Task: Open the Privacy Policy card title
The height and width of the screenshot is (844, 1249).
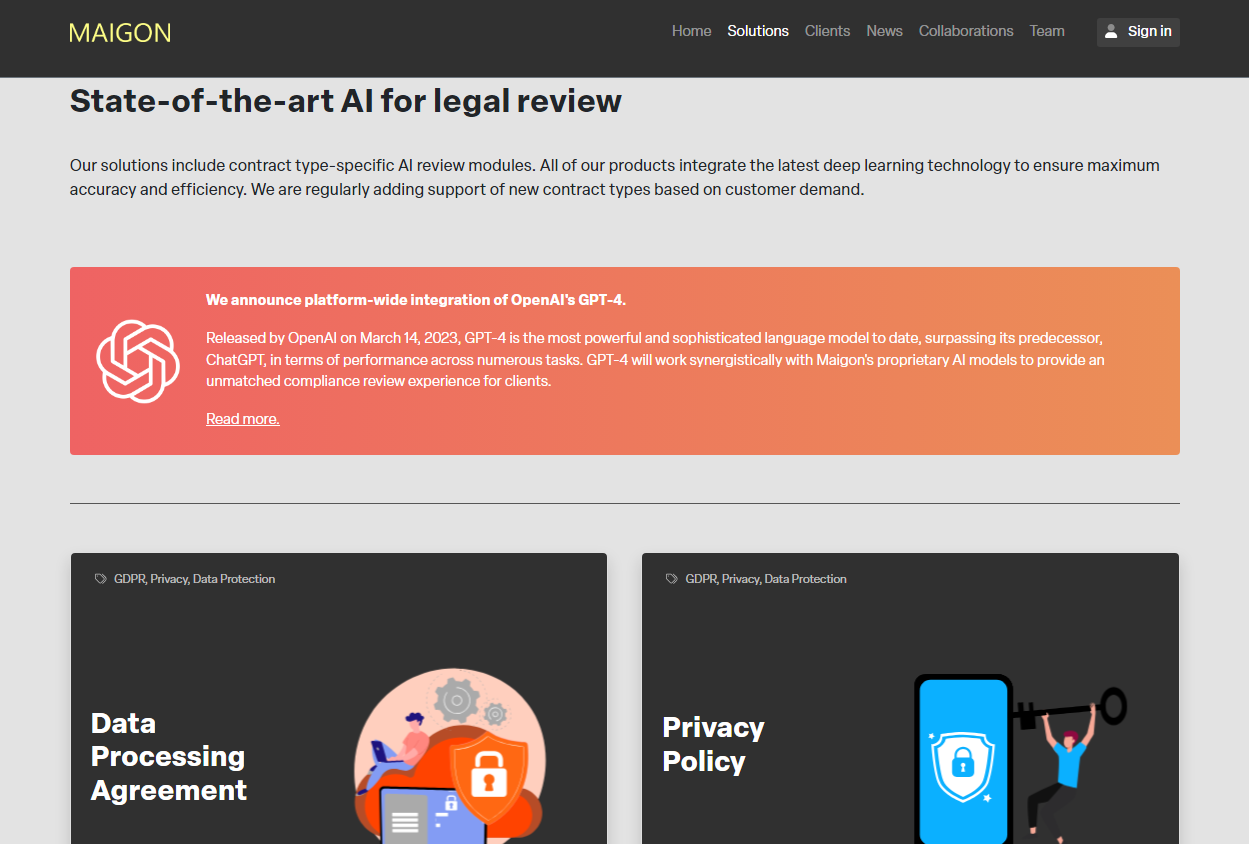Action: click(713, 744)
